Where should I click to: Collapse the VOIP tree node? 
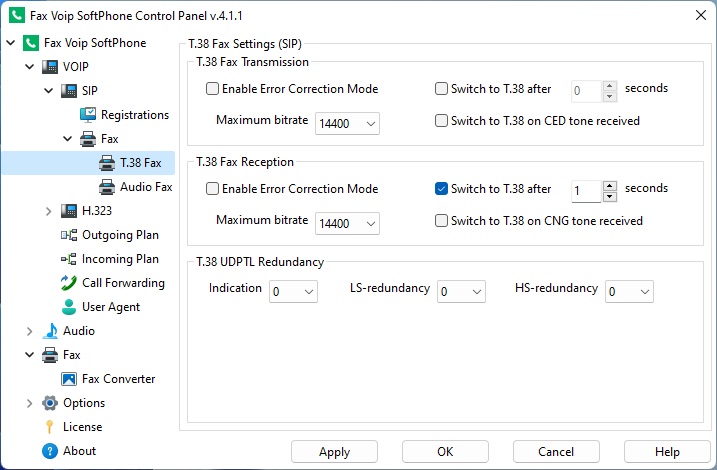click(30, 67)
